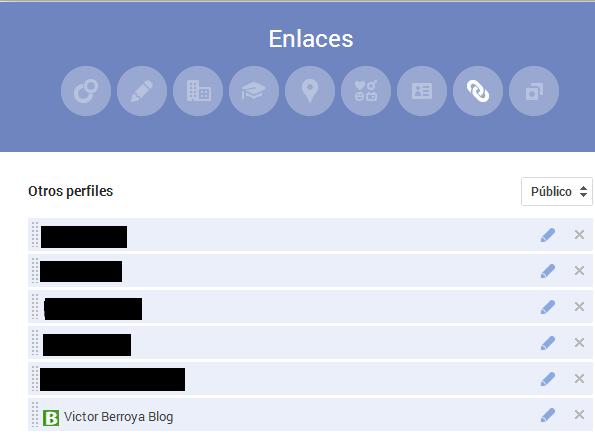Select the pencil story section icon

click(x=142, y=91)
